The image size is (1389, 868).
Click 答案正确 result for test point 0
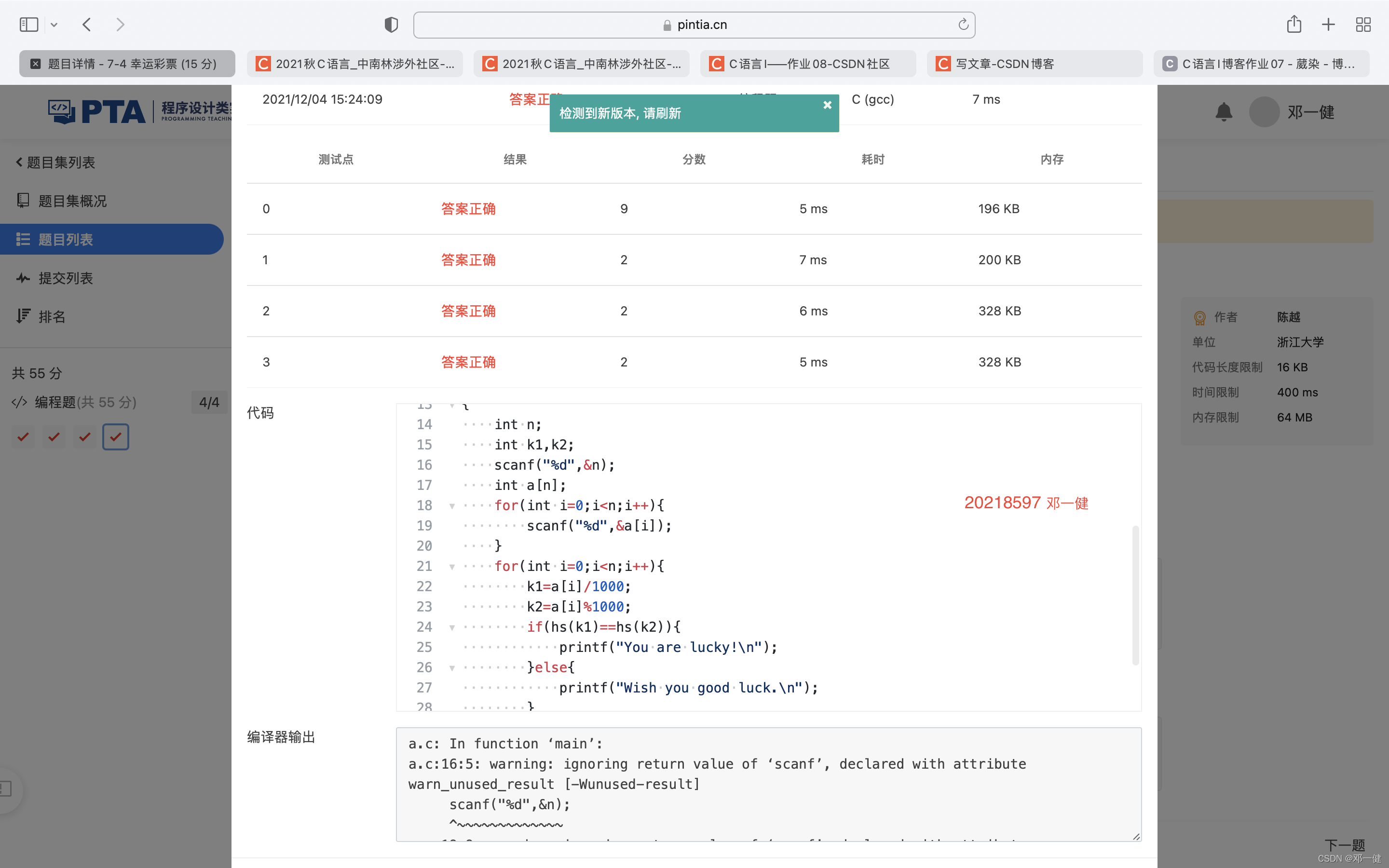point(468,209)
